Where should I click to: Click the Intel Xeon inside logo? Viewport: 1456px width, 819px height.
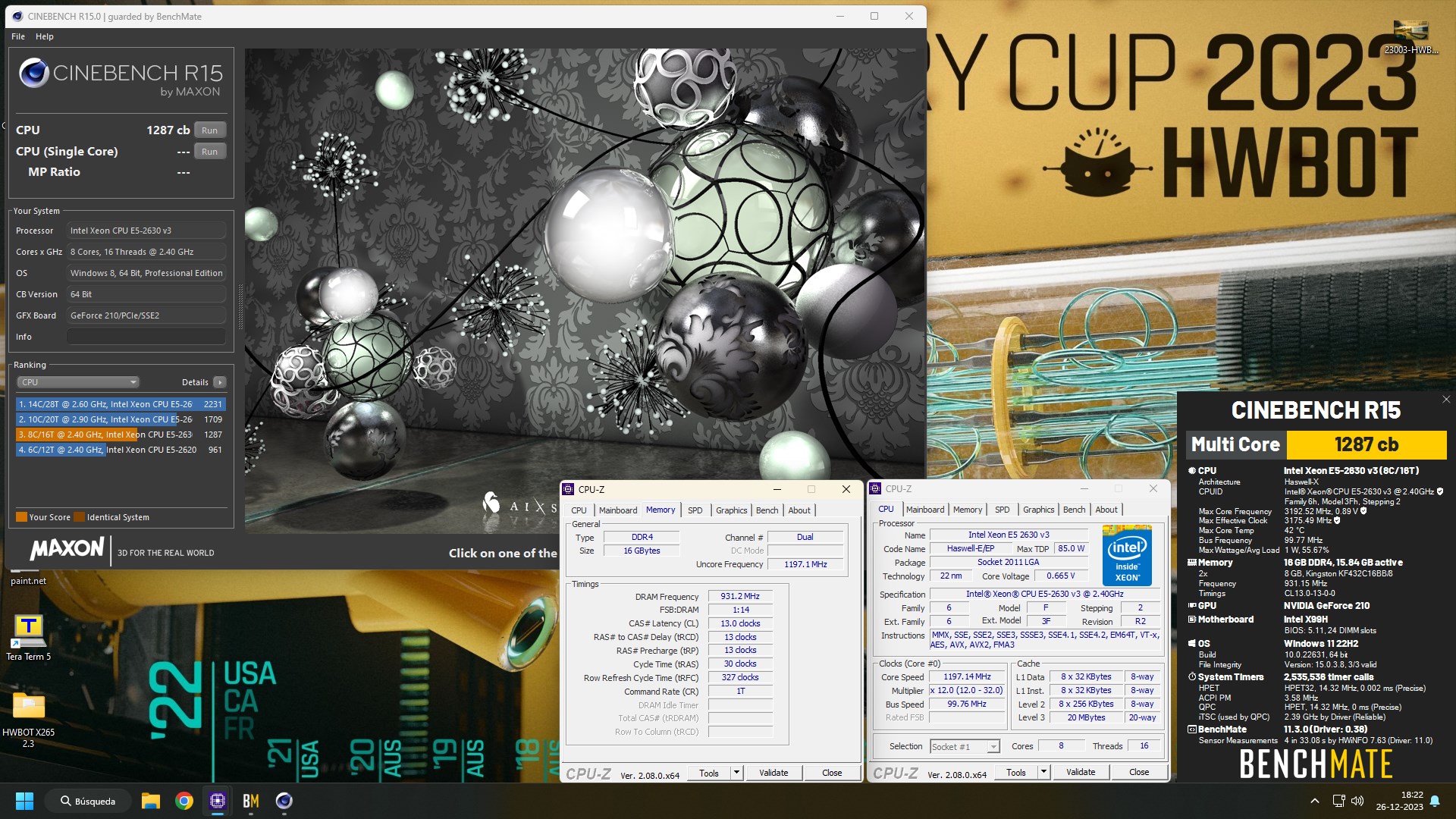pos(1127,555)
